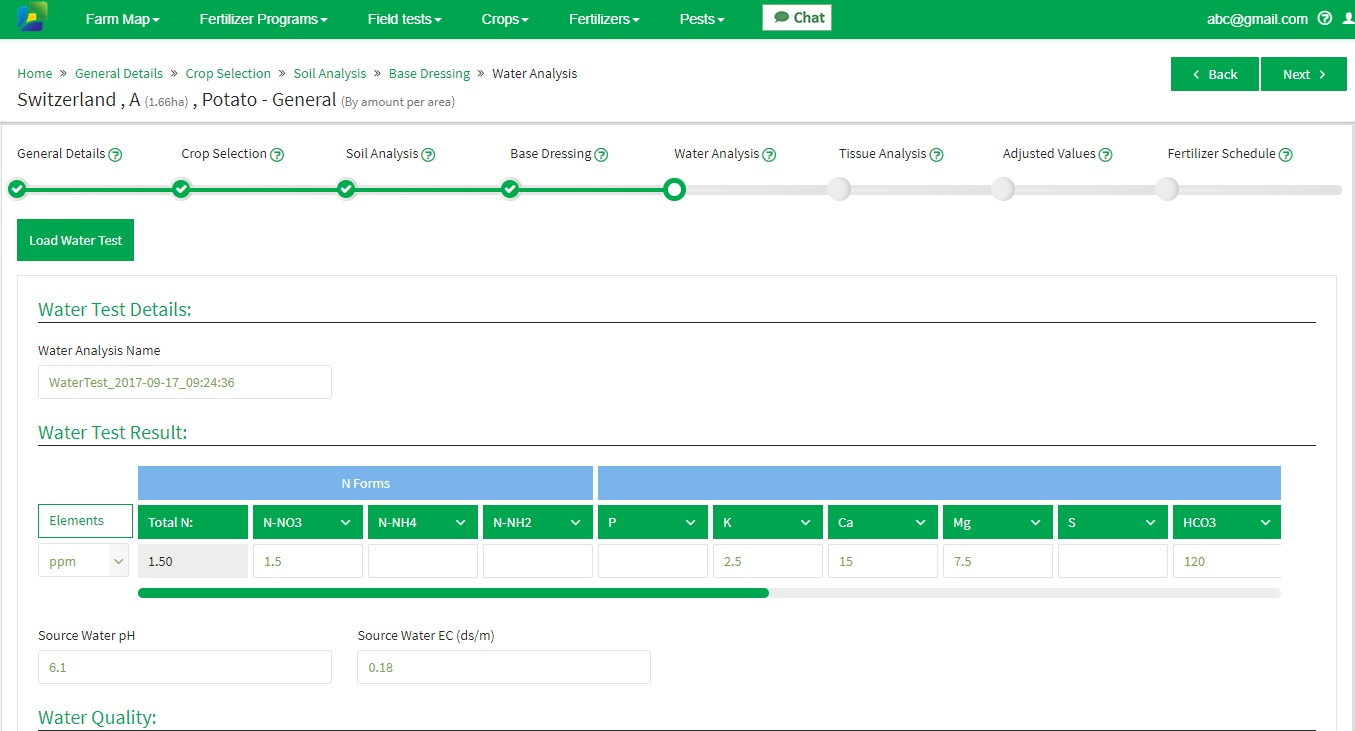Click the horizontal table scrollbar
This screenshot has width=1355, height=731.
pos(453,593)
